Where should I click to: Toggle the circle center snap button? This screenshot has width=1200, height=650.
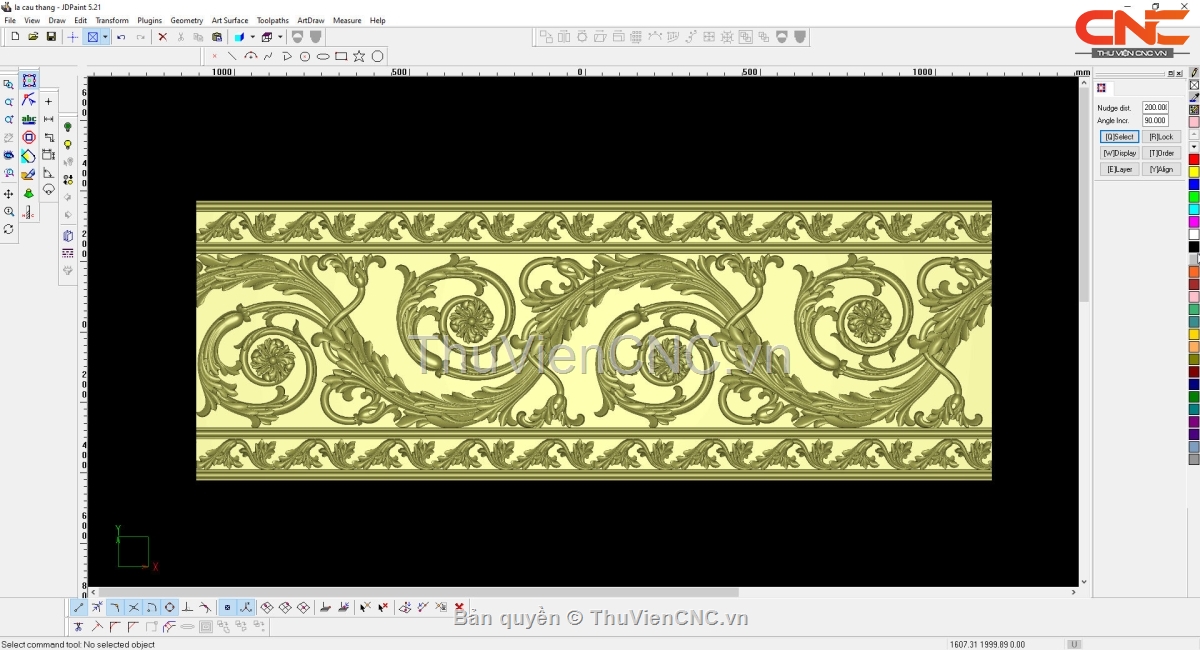170,607
